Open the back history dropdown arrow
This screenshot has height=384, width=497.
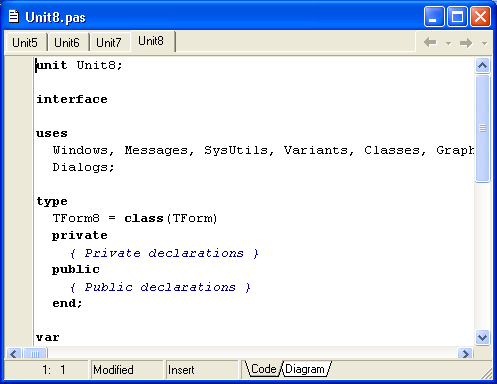(449, 43)
